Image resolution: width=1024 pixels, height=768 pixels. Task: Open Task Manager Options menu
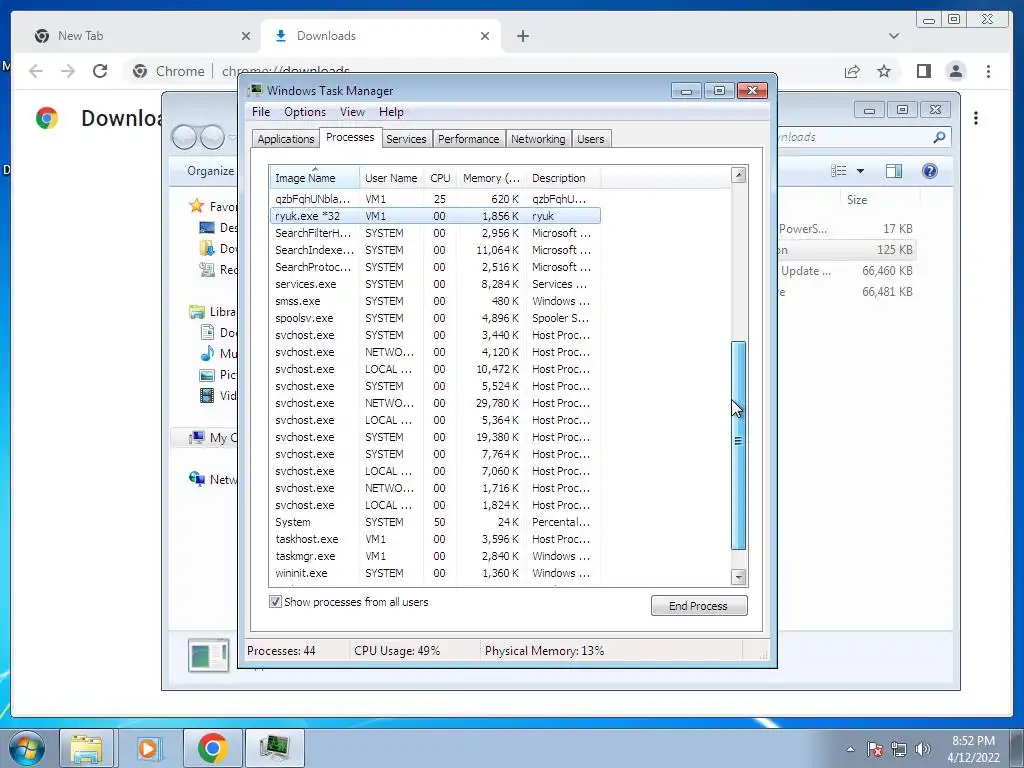pos(304,112)
